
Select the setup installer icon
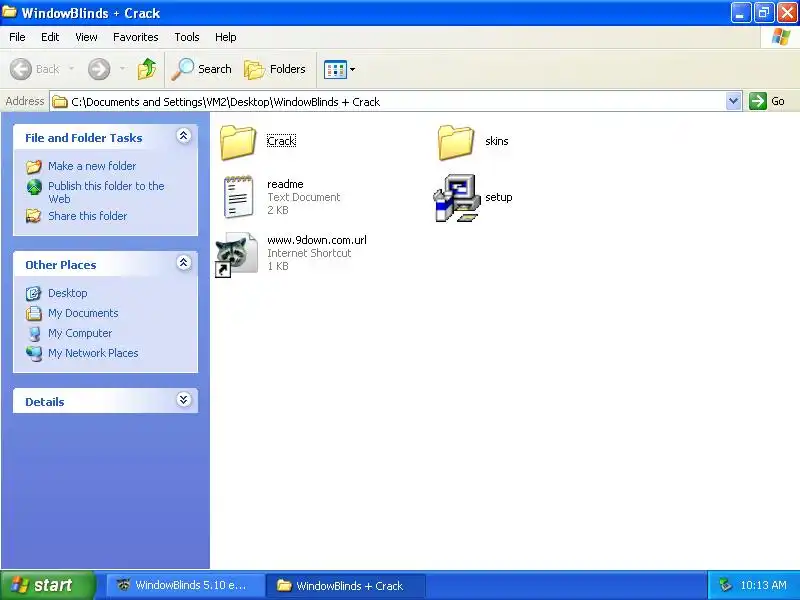(x=457, y=198)
